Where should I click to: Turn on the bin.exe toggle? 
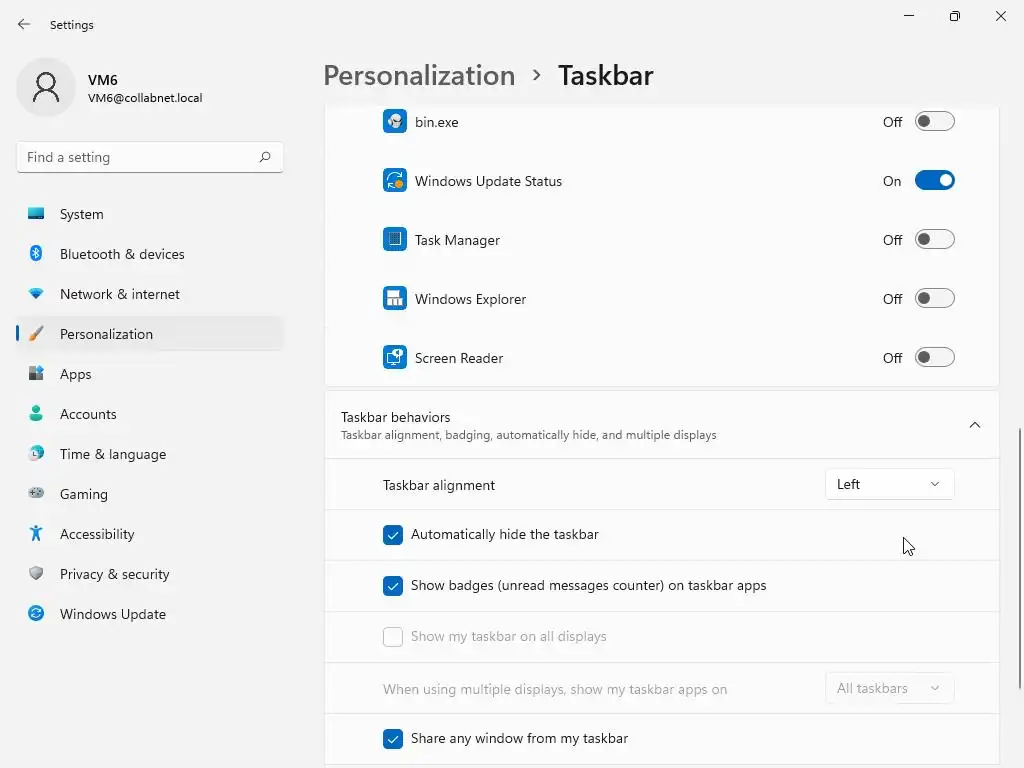coord(935,121)
